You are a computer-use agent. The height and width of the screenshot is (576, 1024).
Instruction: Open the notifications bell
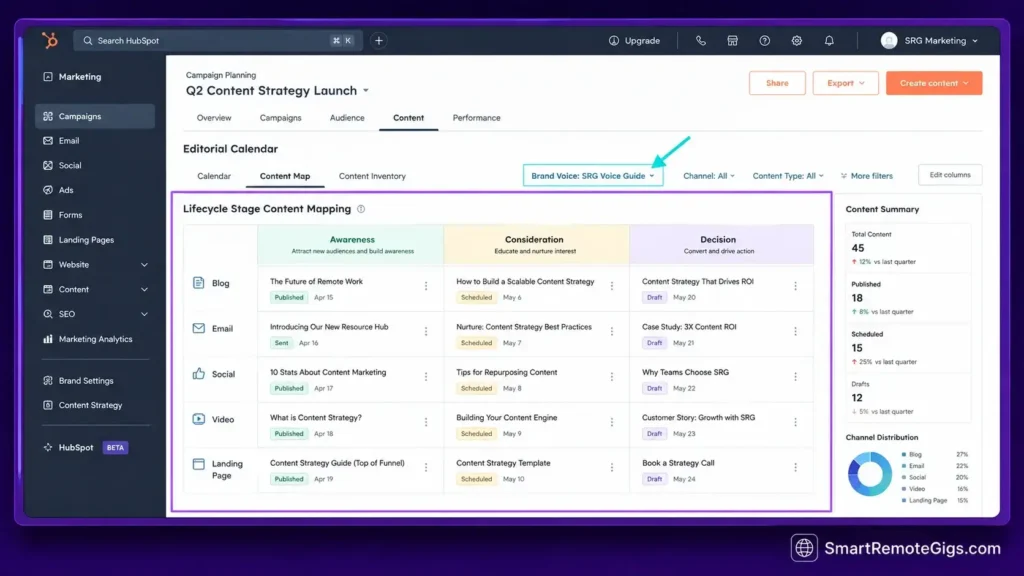point(829,40)
